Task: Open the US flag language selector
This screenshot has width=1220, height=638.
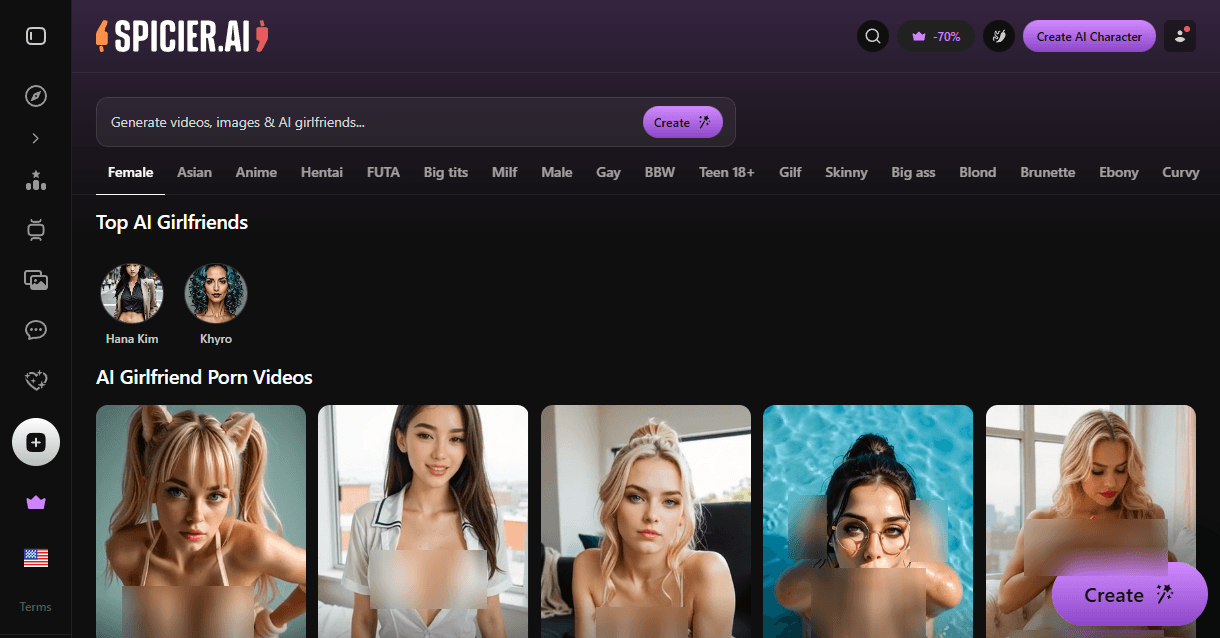Action: [36, 558]
